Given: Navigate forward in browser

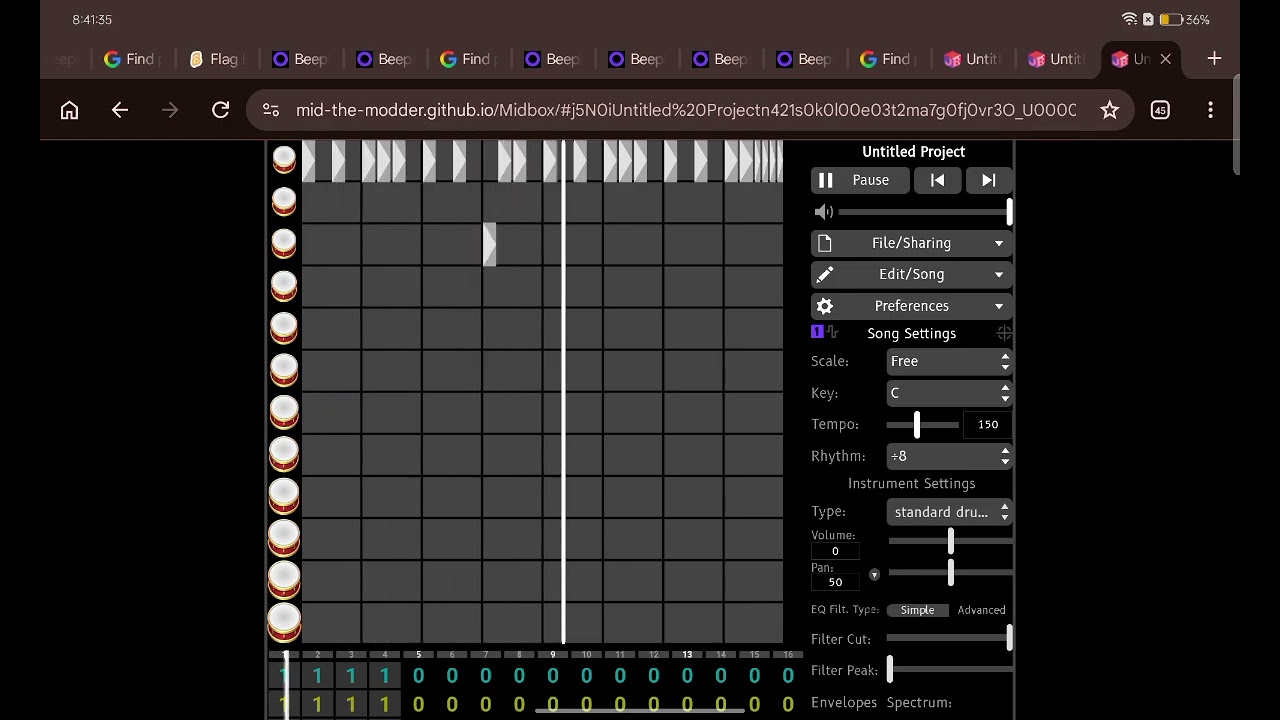Looking at the screenshot, I should pyautogui.click(x=170, y=110).
